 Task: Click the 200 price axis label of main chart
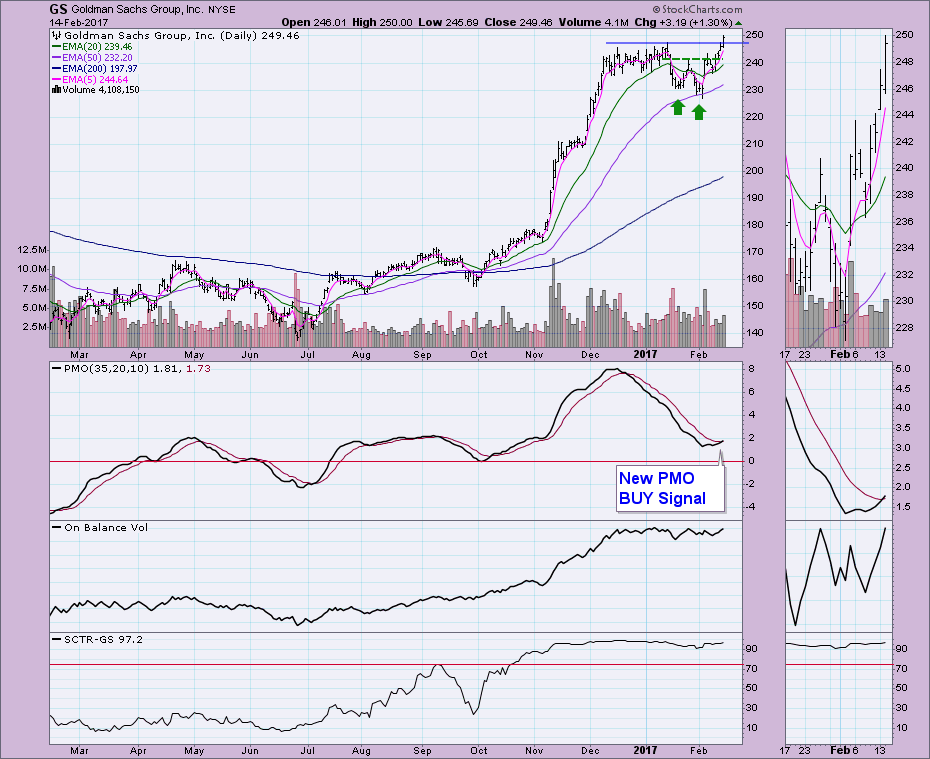(x=755, y=171)
